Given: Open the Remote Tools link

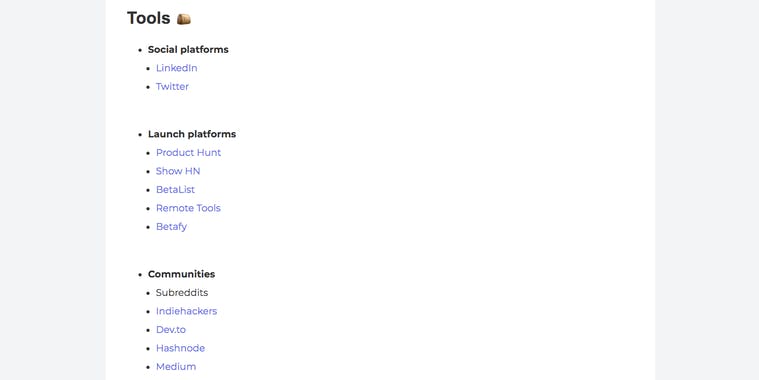Looking at the screenshot, I should point(188,208).
